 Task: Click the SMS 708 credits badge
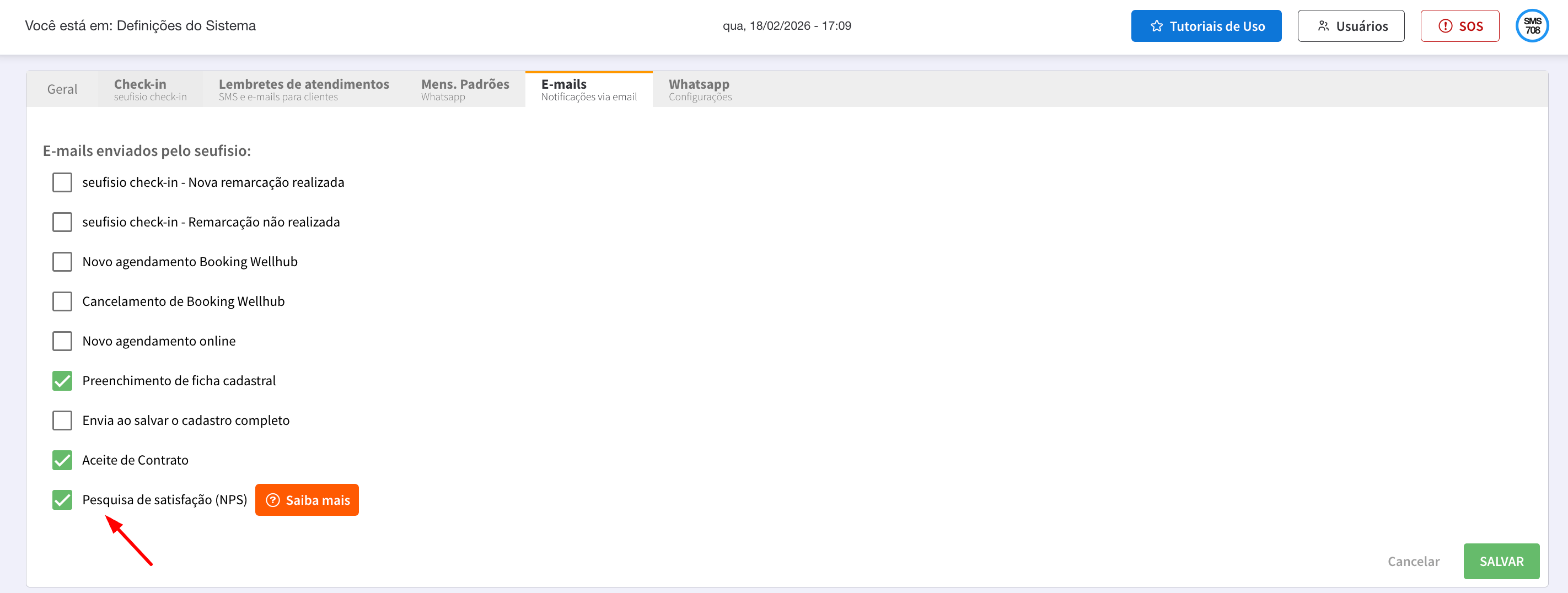coord(1532,26)
